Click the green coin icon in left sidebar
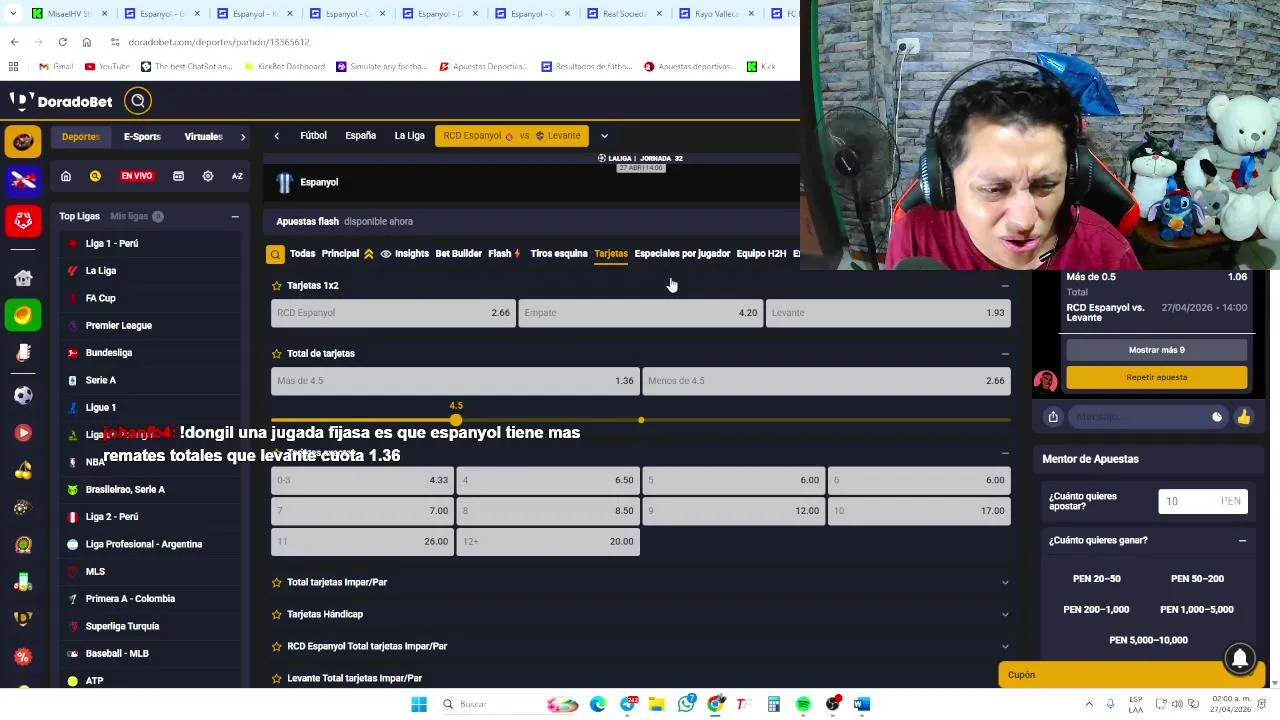 coord(23,315)
